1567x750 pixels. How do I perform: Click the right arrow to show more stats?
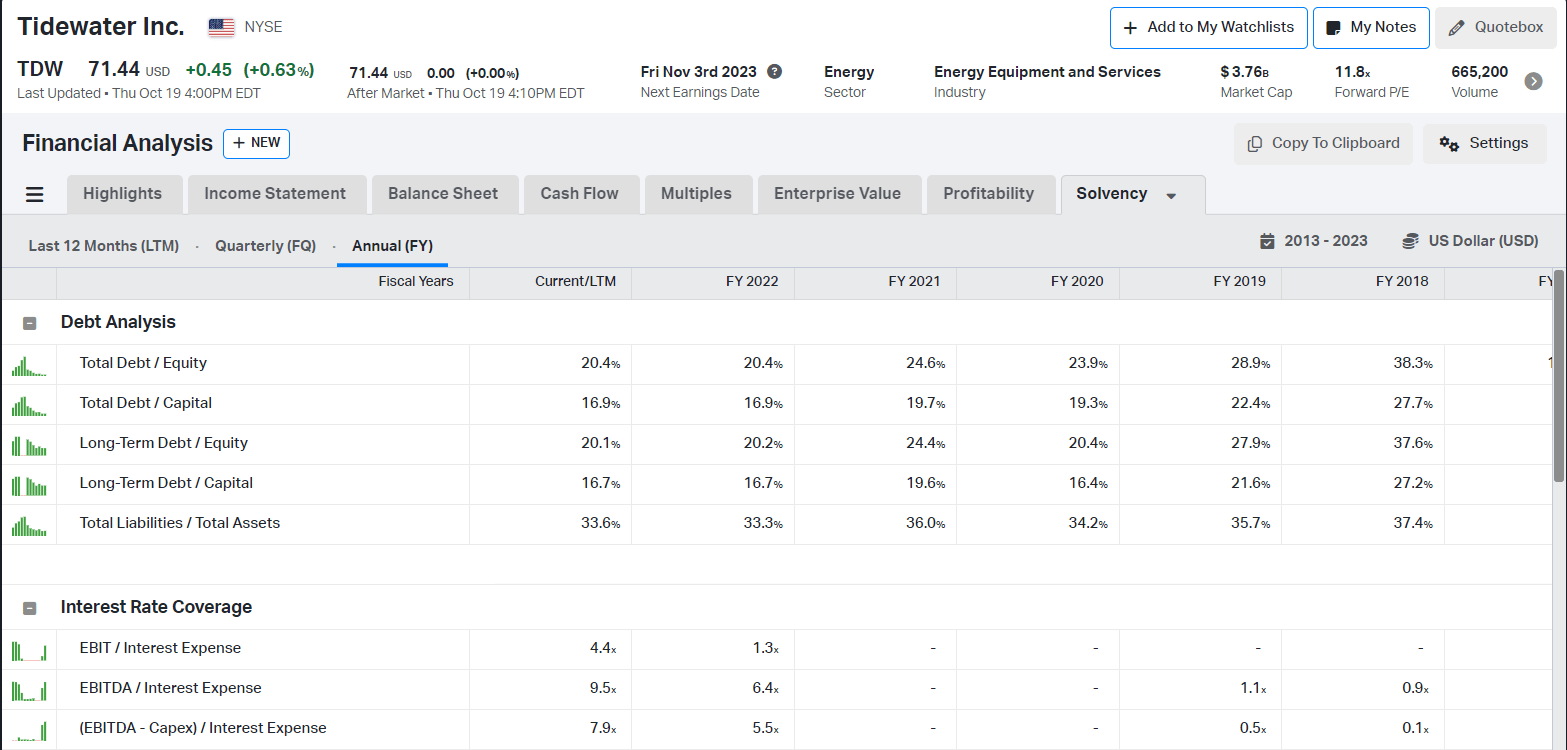[1533, 81]
